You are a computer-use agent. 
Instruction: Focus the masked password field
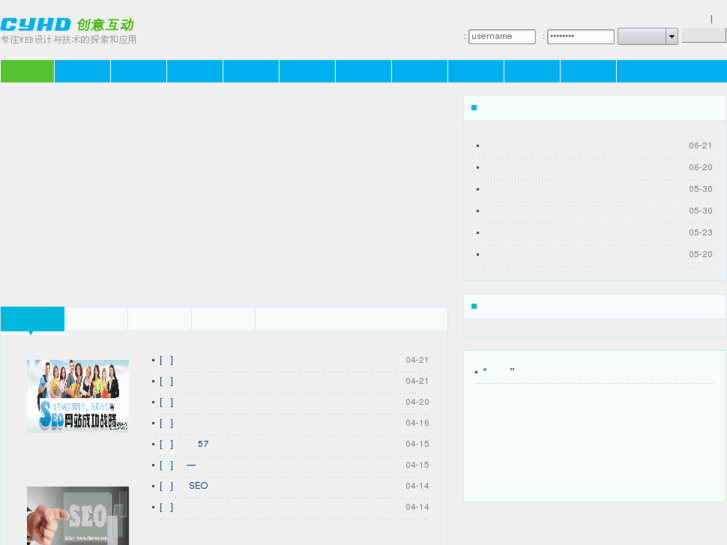pyautogui.click(x=580, y=37)
